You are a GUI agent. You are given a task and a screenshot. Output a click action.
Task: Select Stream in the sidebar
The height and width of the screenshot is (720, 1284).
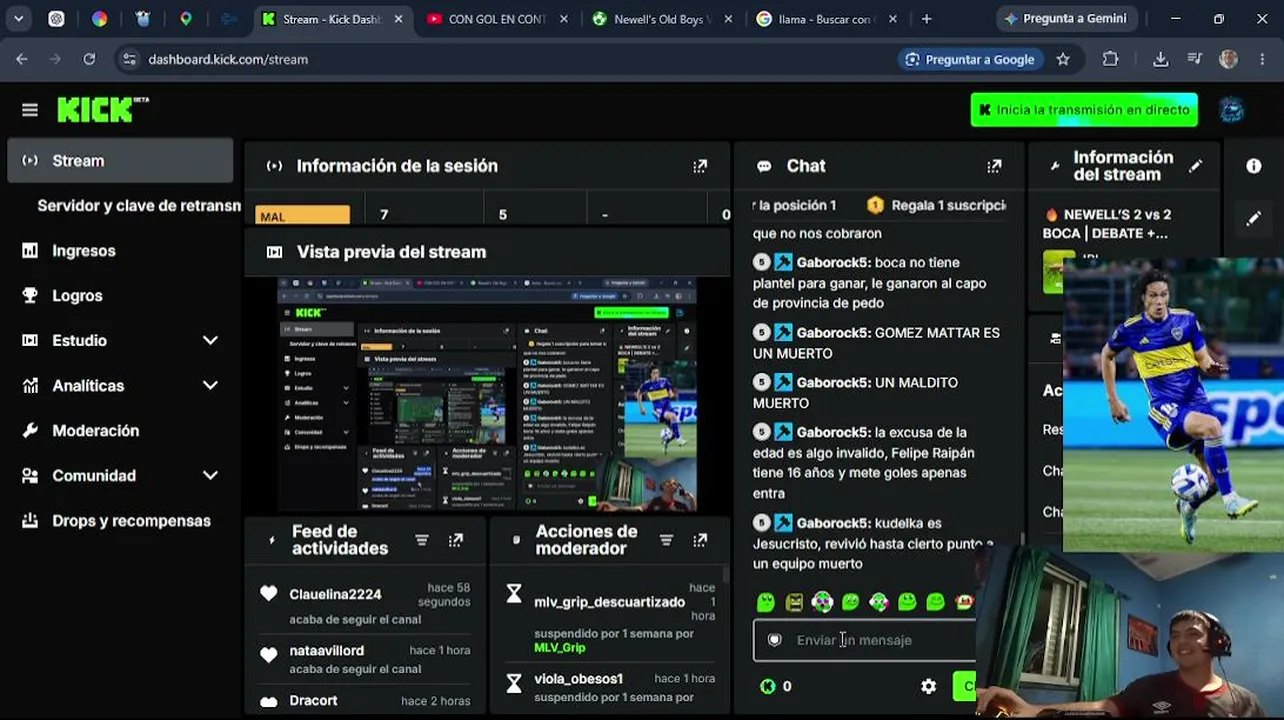click(120, 161)
